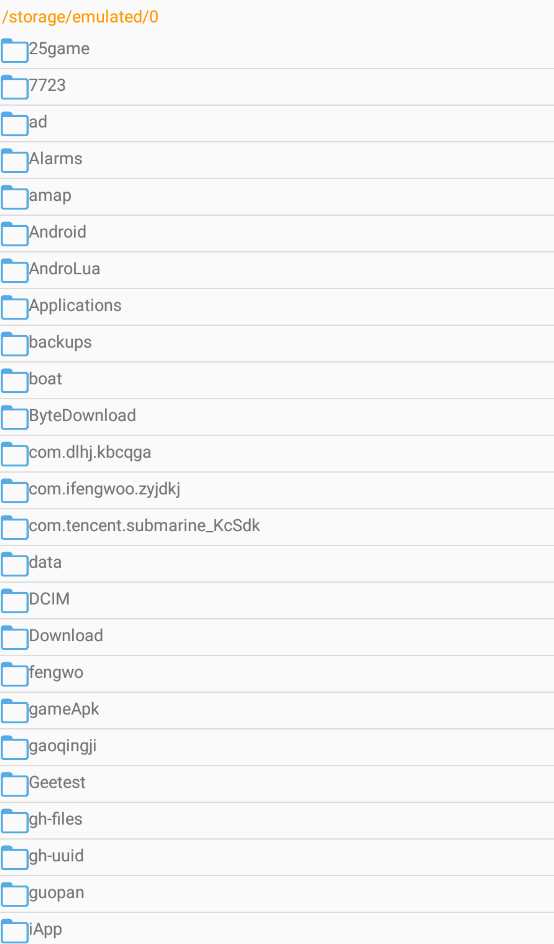
Task: Open the 25game folder icon
Action: tap(14, 51)
